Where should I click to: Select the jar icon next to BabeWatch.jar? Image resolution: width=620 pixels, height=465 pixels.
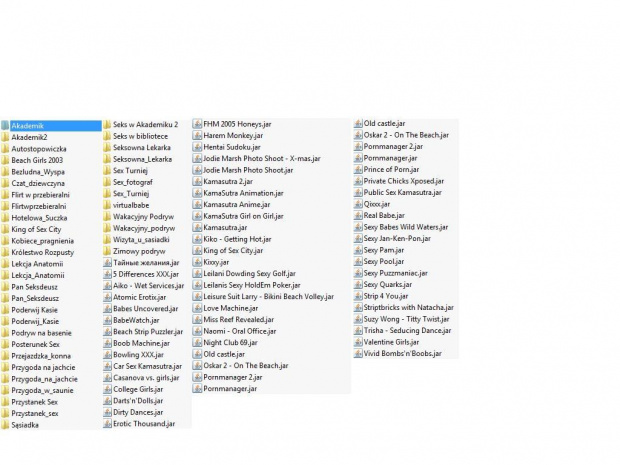click(107, 320)
